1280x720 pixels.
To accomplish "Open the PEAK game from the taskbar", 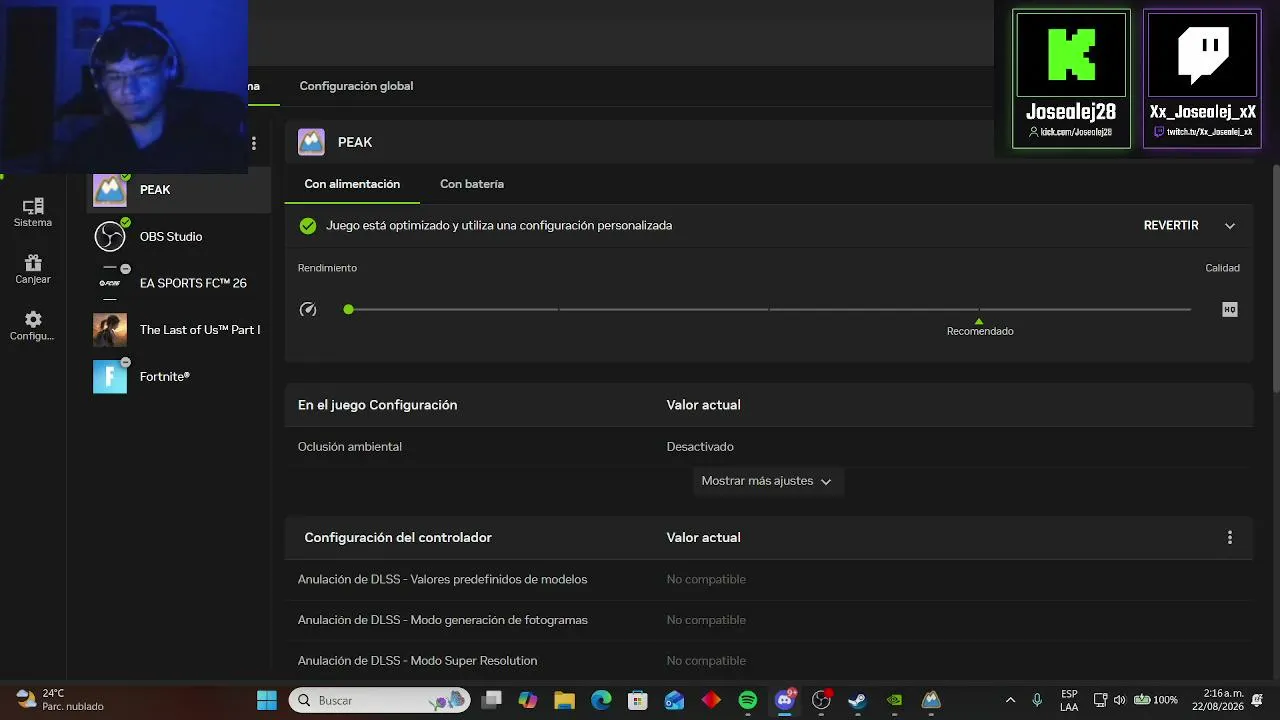I will [x=931, y=701].
